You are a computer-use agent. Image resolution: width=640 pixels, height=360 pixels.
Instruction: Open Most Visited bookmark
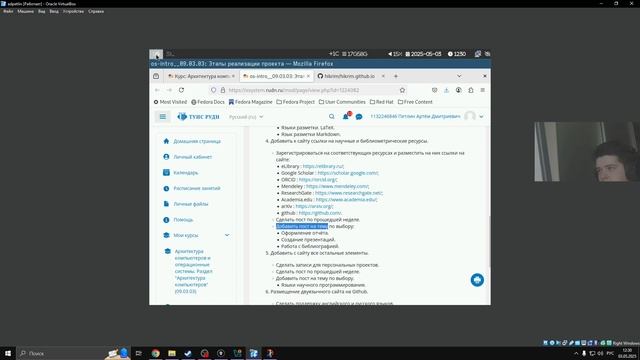pos(170,102)
